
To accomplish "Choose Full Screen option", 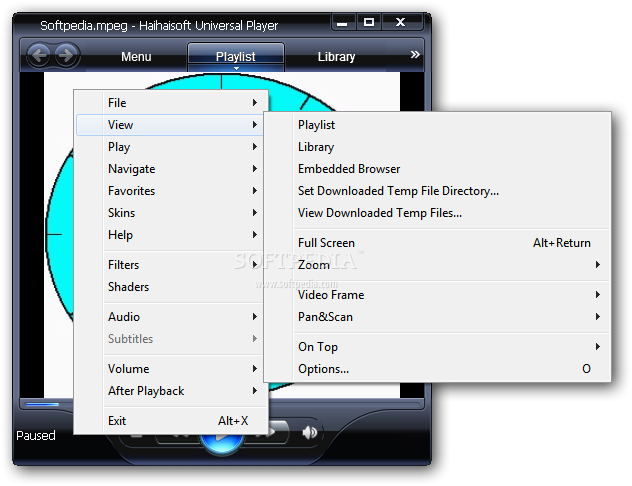I will 437,243.
